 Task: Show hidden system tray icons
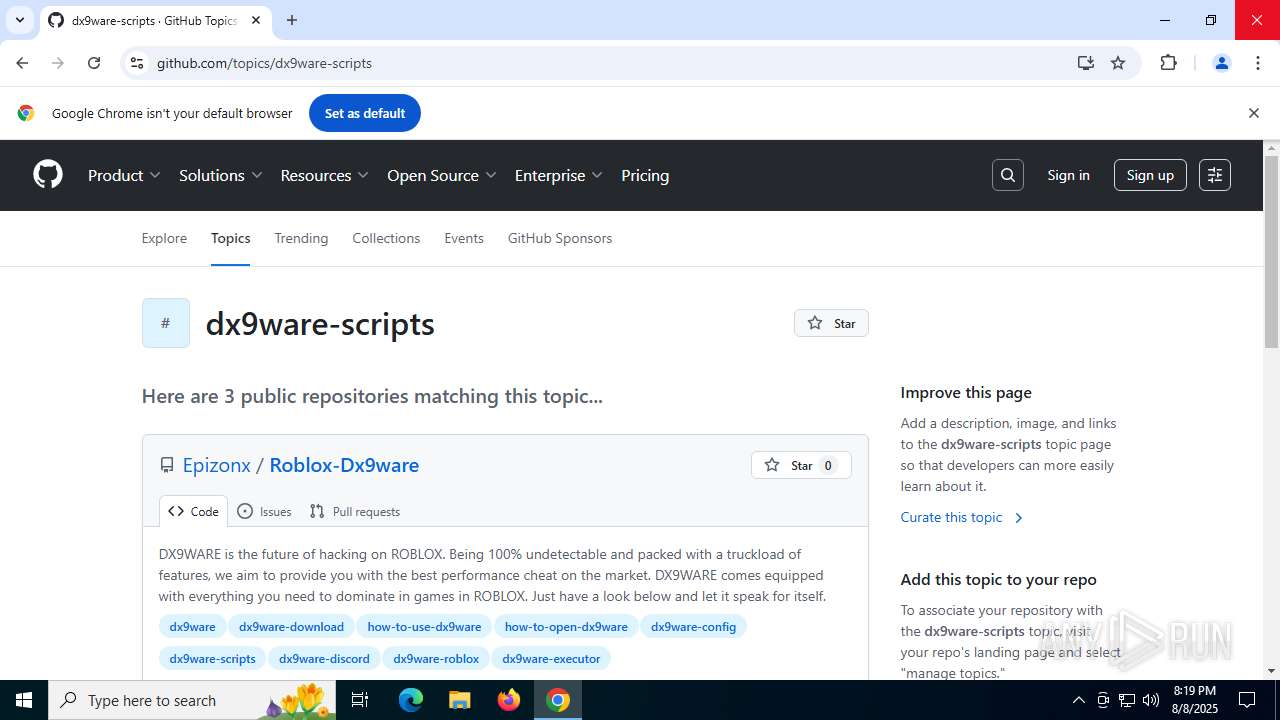1078,700
